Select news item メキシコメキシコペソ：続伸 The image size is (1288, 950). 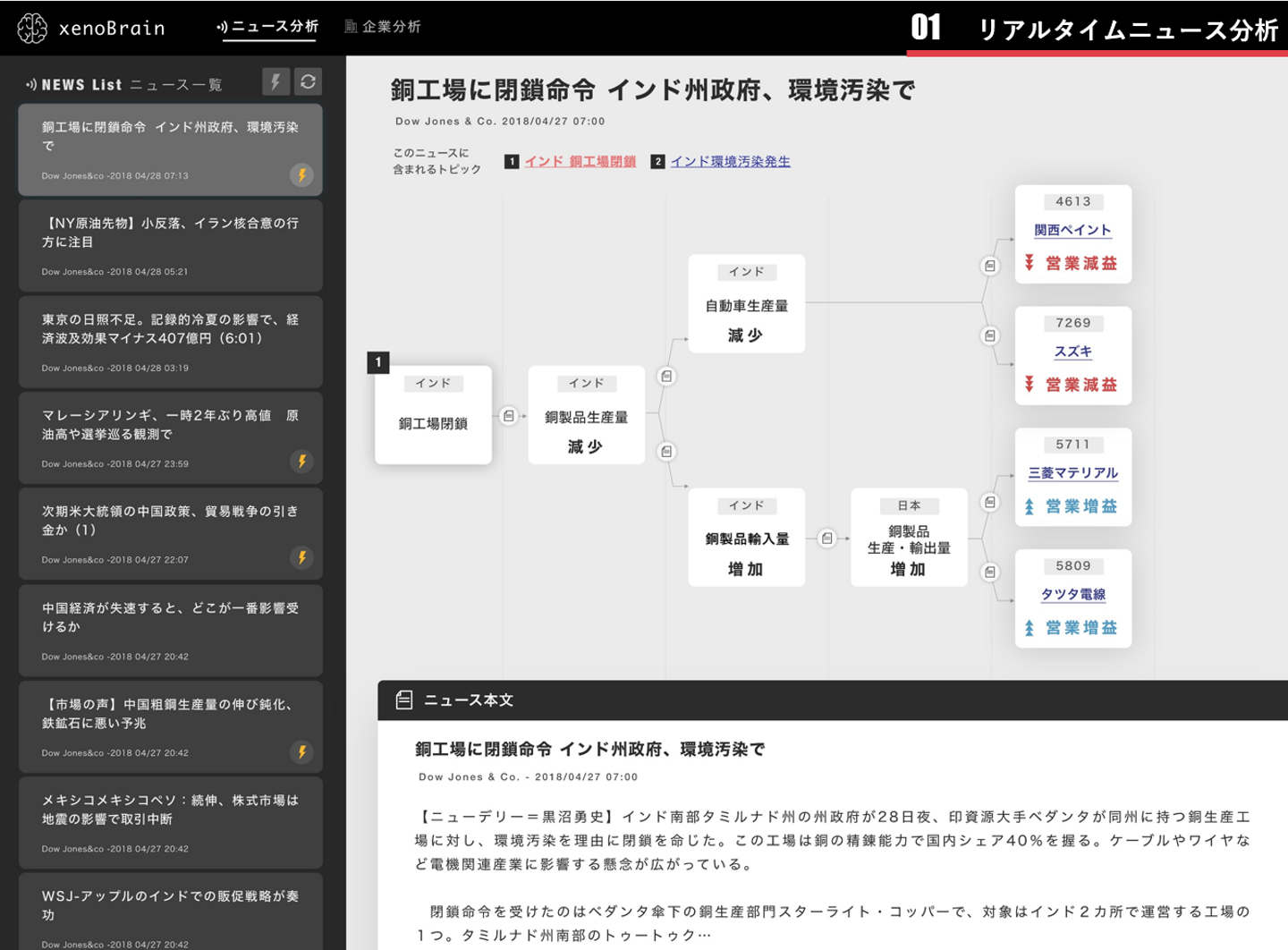coord(170,822)
